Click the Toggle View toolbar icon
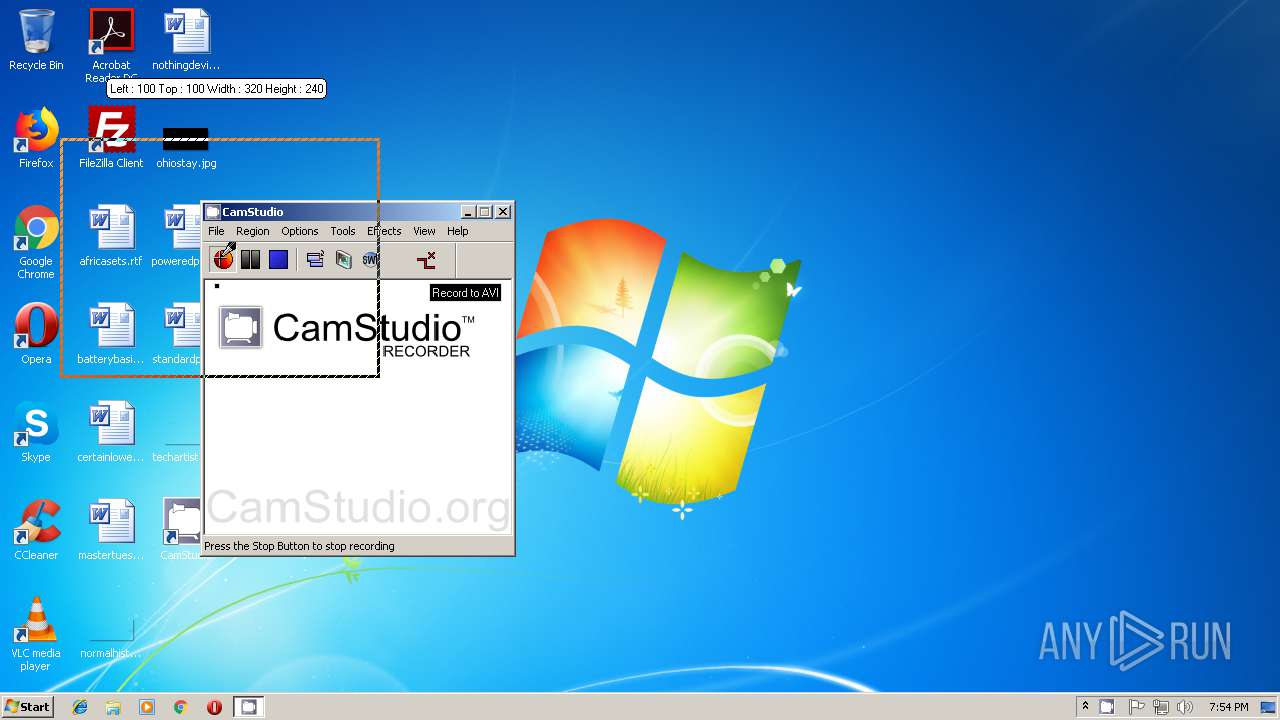This screenshot has width=1280, height=720. (315, 260)
